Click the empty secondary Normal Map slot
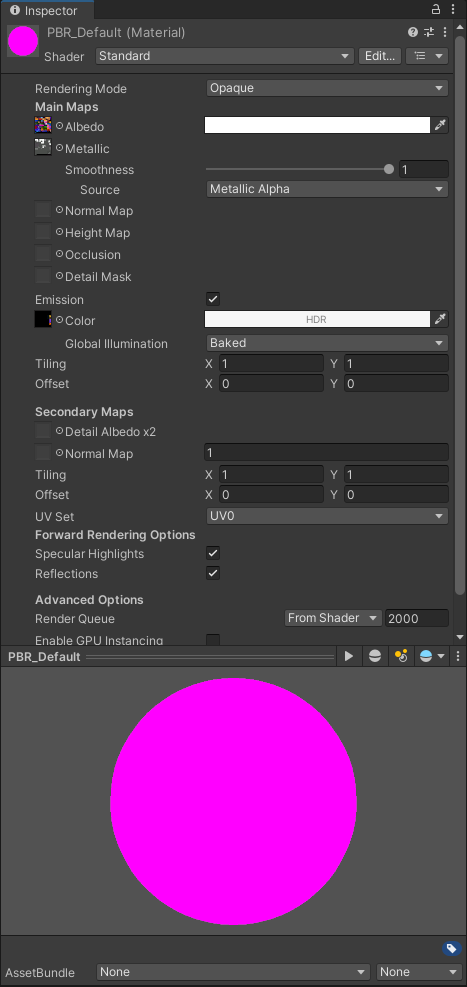This screenshot has height=987, width=467. click(x=43, y=453)
